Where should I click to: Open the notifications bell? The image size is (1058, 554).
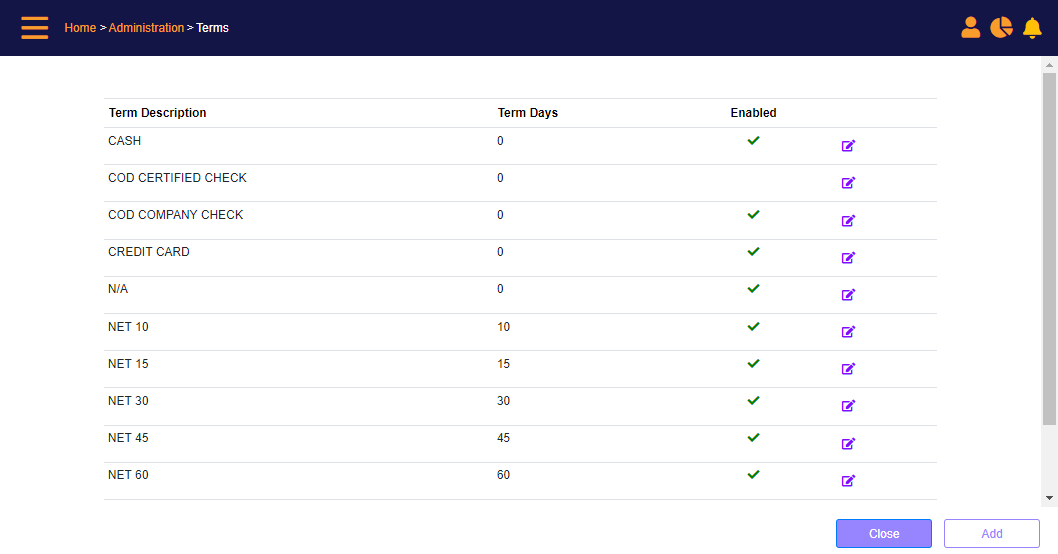[1032, 28]
